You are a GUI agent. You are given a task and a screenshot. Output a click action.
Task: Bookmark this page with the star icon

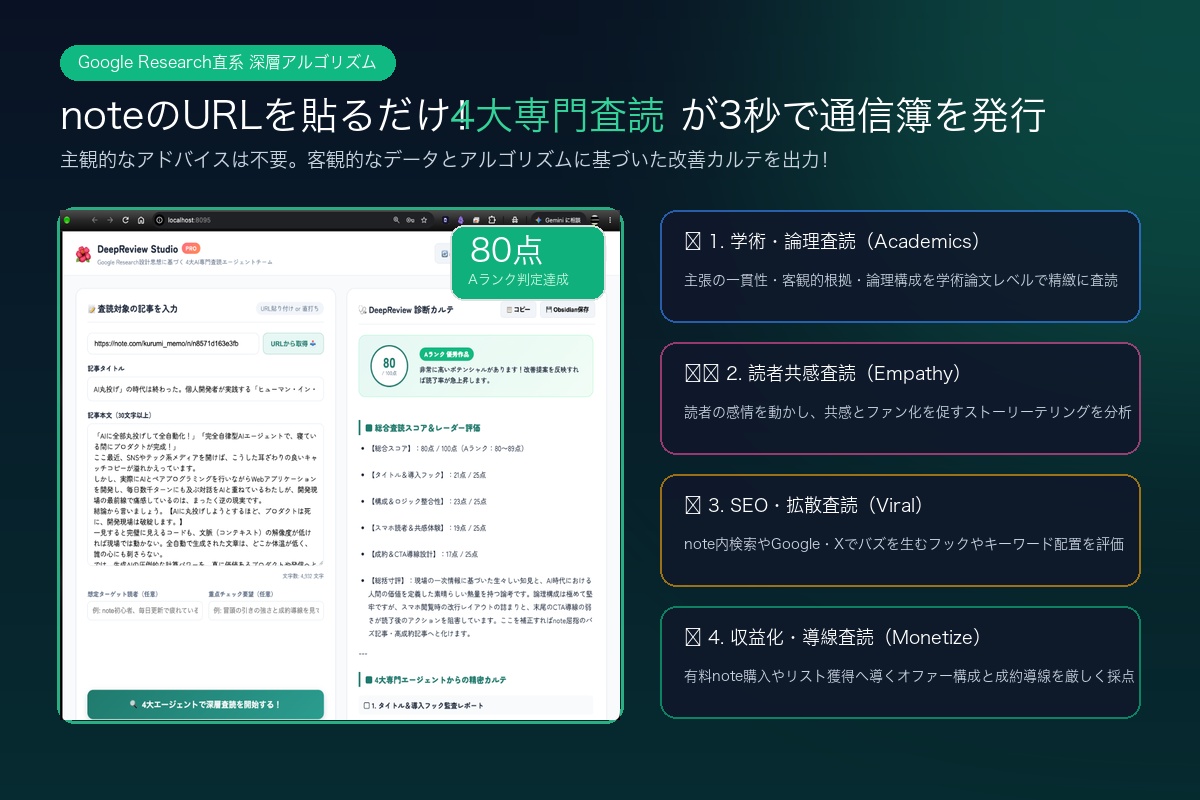click(424, 220)
